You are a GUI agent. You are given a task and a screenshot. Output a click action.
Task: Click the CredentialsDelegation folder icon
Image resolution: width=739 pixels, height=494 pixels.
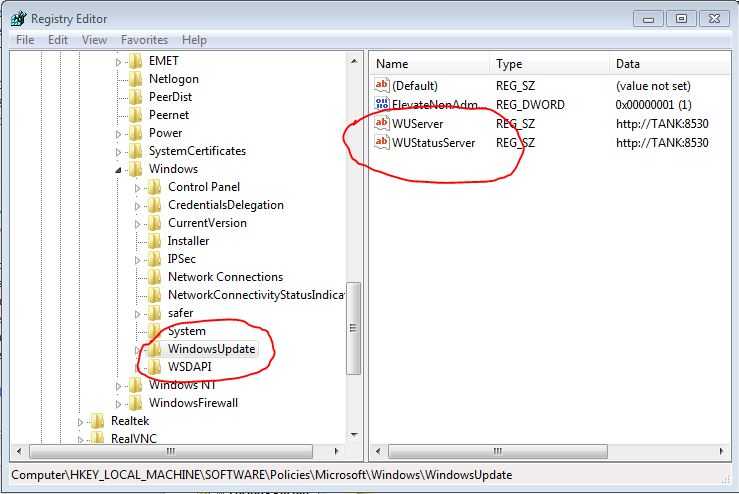click(155, 205)
